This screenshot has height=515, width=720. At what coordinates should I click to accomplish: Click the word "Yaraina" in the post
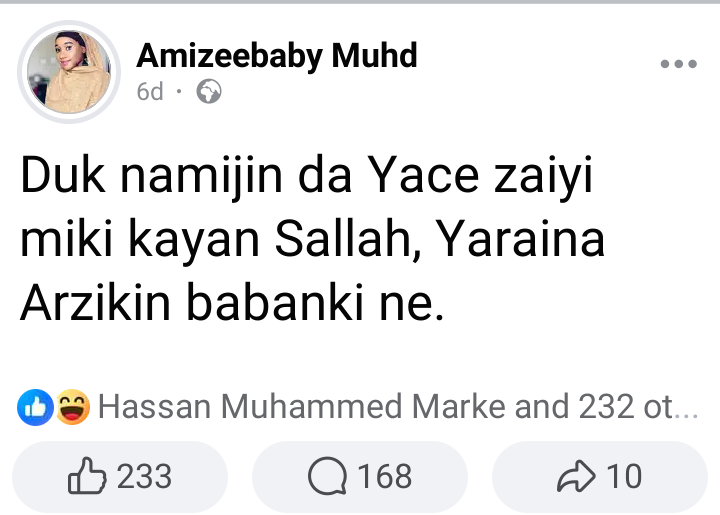coord(522,243)
